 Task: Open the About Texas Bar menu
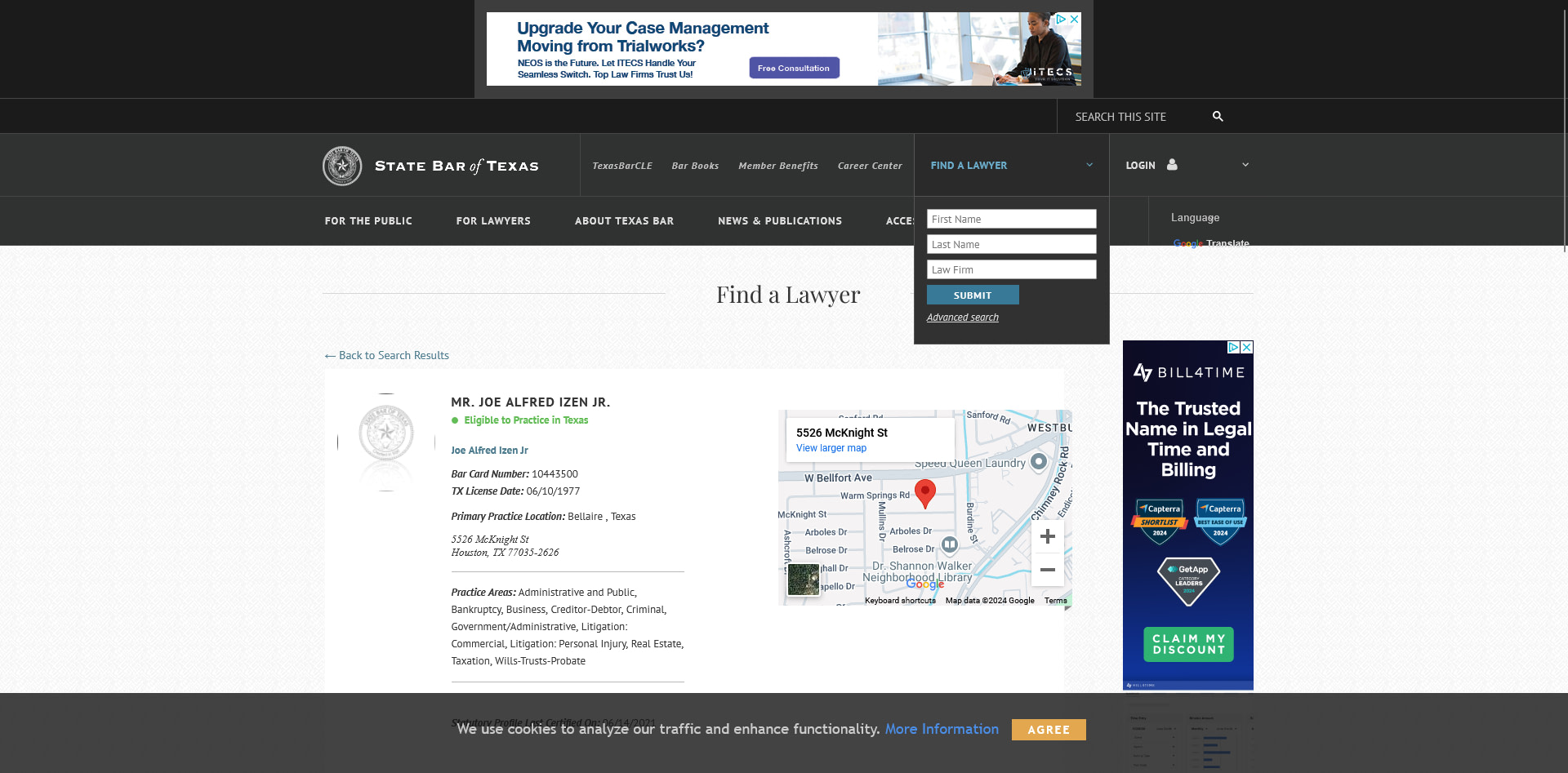(624, 221)
